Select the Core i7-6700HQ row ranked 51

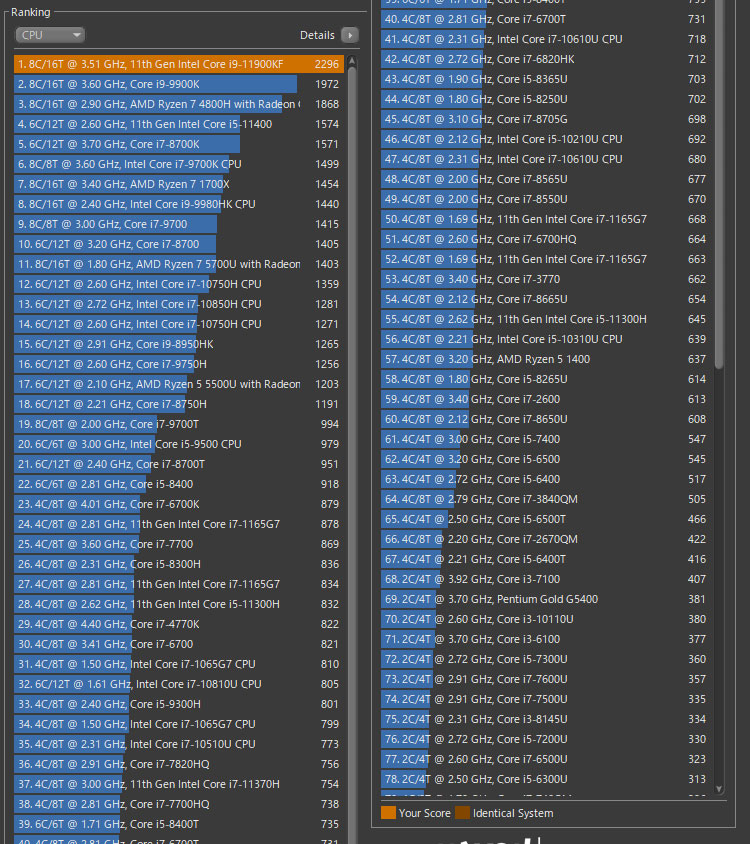tap(545, 239)
